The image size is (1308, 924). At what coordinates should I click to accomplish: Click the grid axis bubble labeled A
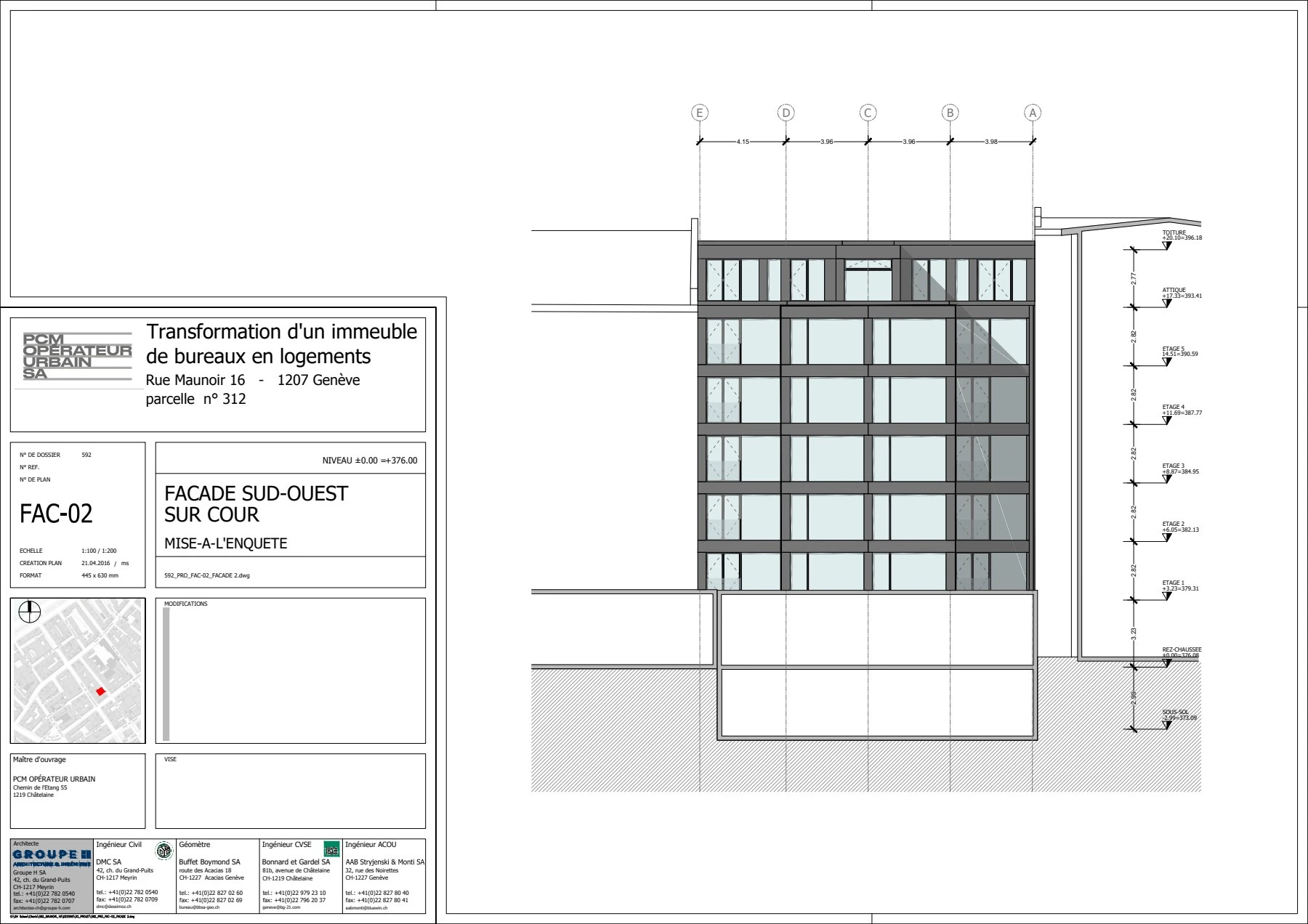tap(1033, 113)
